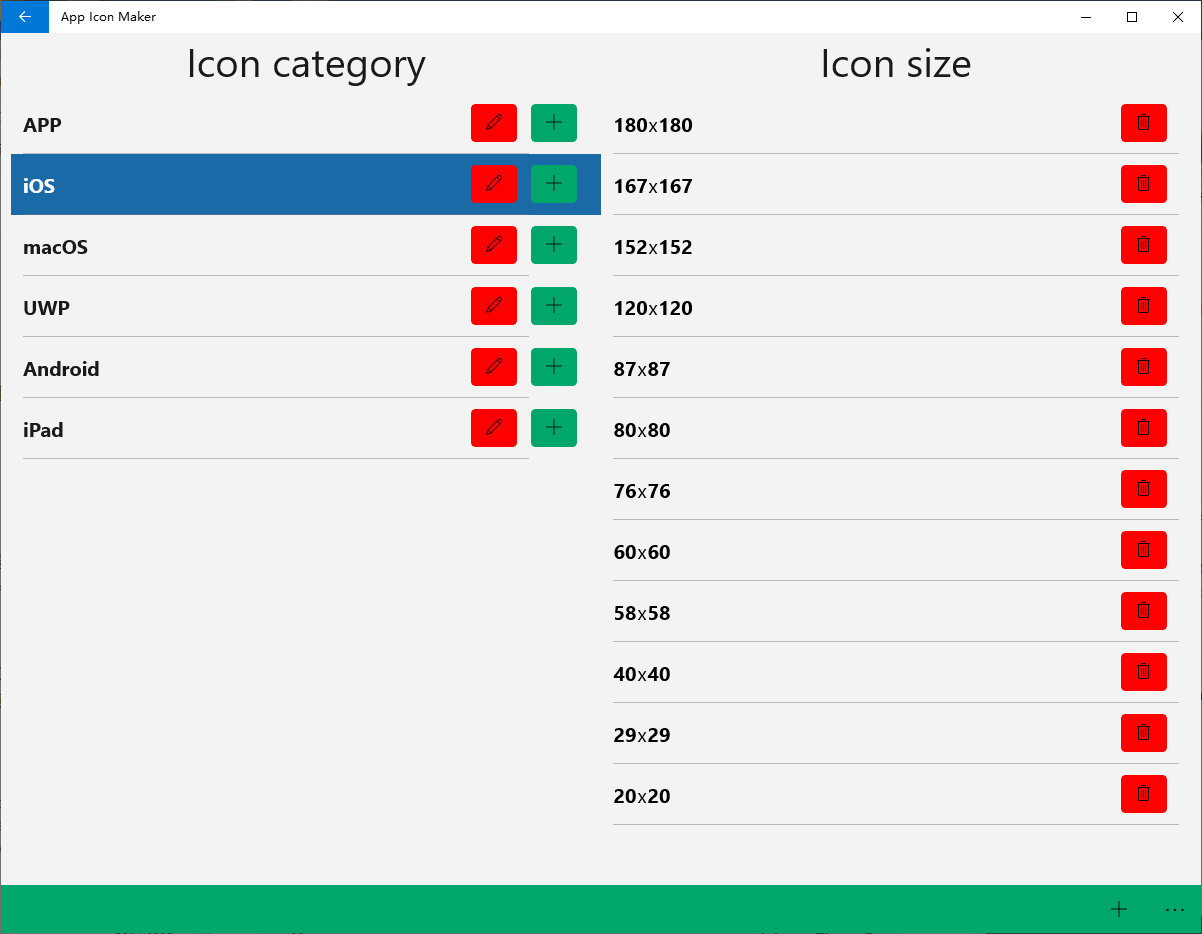1202x934 pixels.
Task: Select the 152x152 size row
Action: [890, 246]
